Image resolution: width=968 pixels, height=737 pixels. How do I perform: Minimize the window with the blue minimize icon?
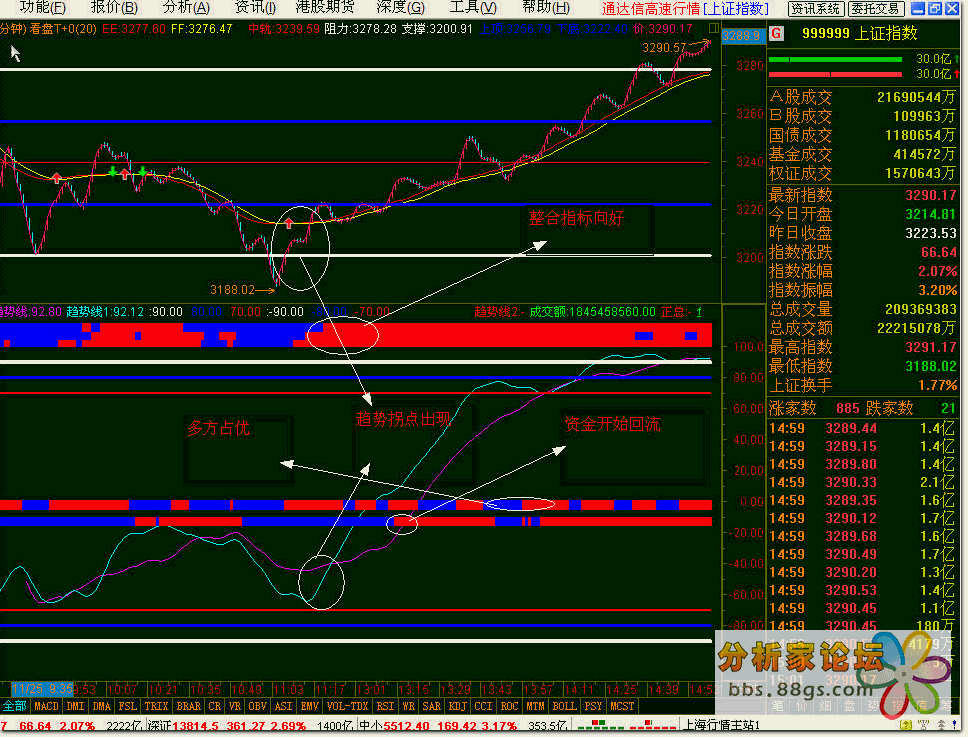(918, 8)
